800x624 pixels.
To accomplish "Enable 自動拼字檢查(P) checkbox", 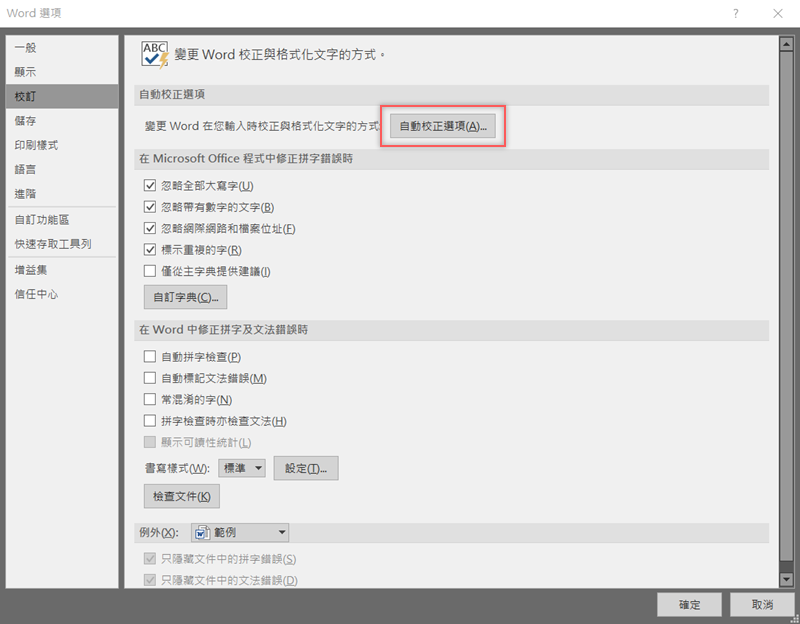I will [x=149, y=356].
